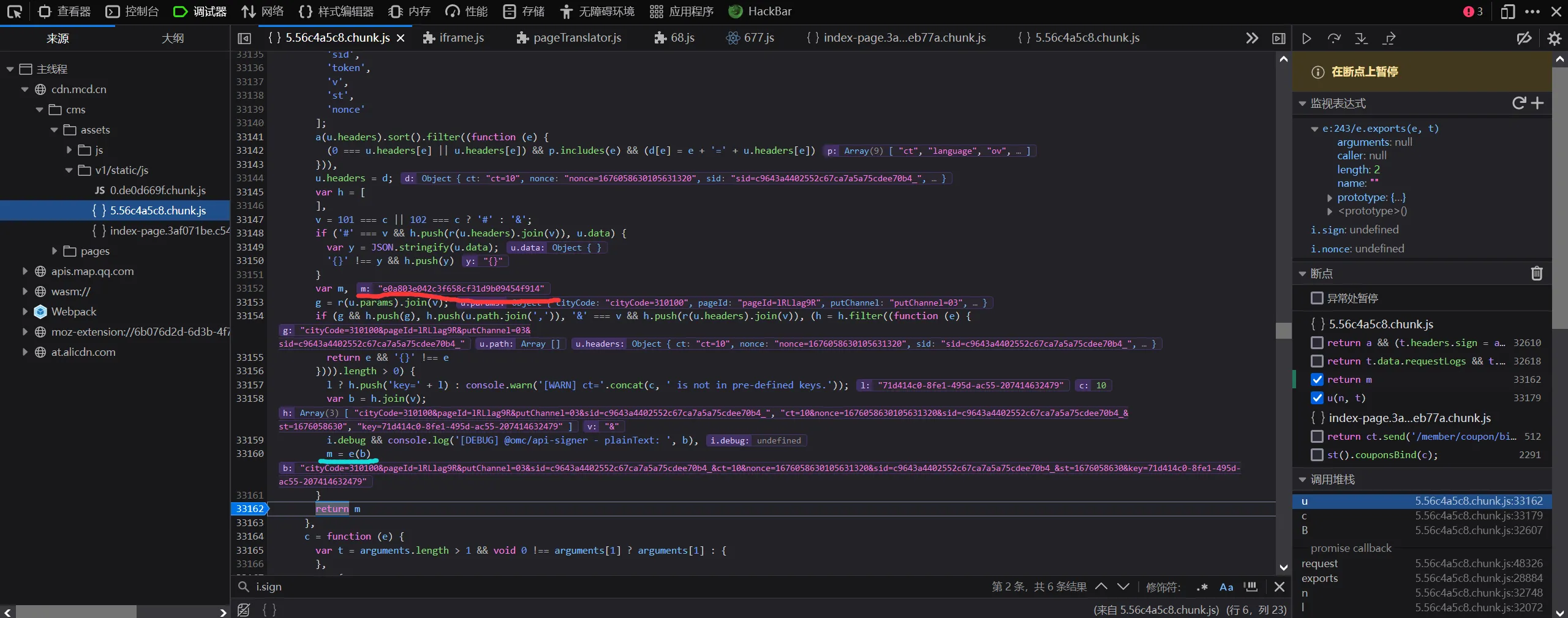Image resolution: width=1568 pixels, height=618 pixels.
Task: Resume execution with the play button
Action: (x=1306, y=39)
